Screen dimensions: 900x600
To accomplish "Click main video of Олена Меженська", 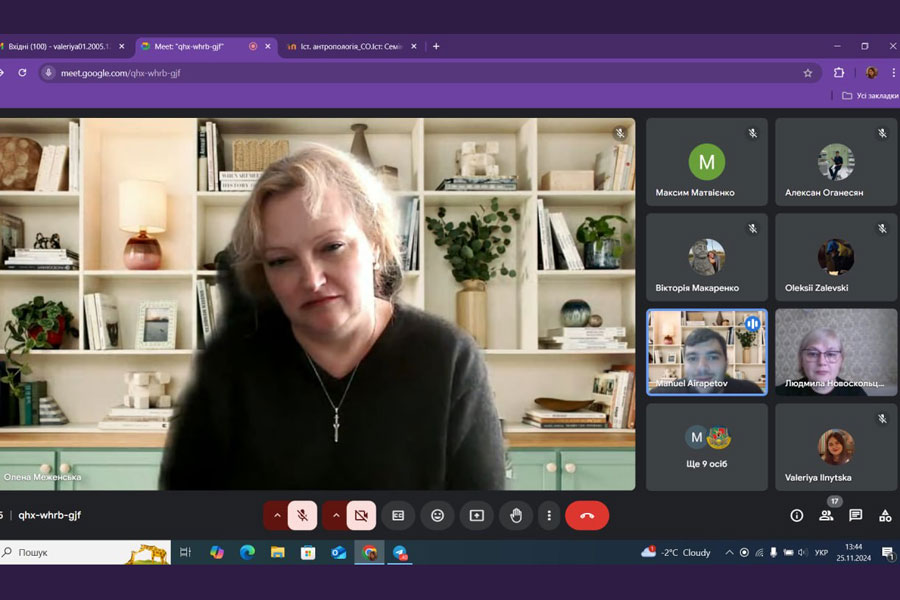I will pos(317,304).
